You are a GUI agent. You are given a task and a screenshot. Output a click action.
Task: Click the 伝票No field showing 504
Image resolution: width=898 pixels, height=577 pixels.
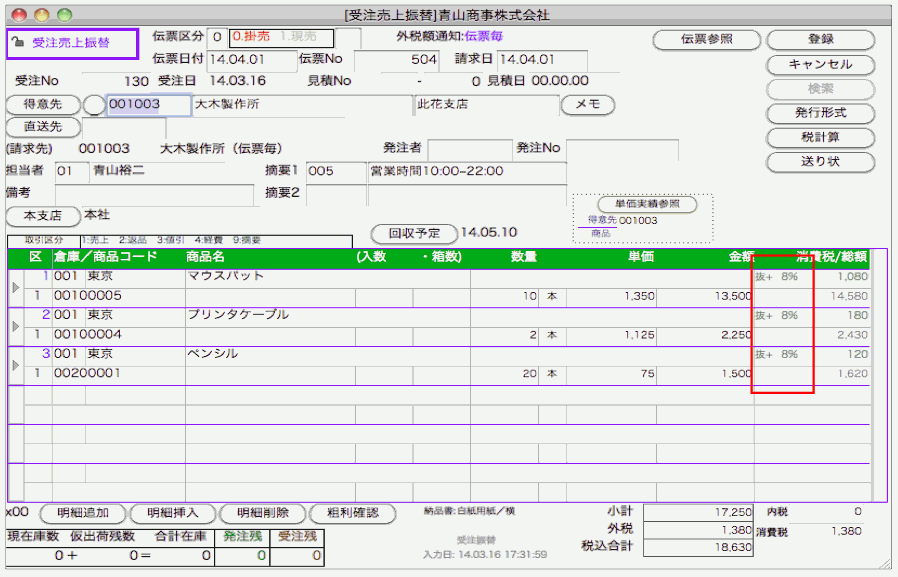pyautogui.click(x=396, y=60)
